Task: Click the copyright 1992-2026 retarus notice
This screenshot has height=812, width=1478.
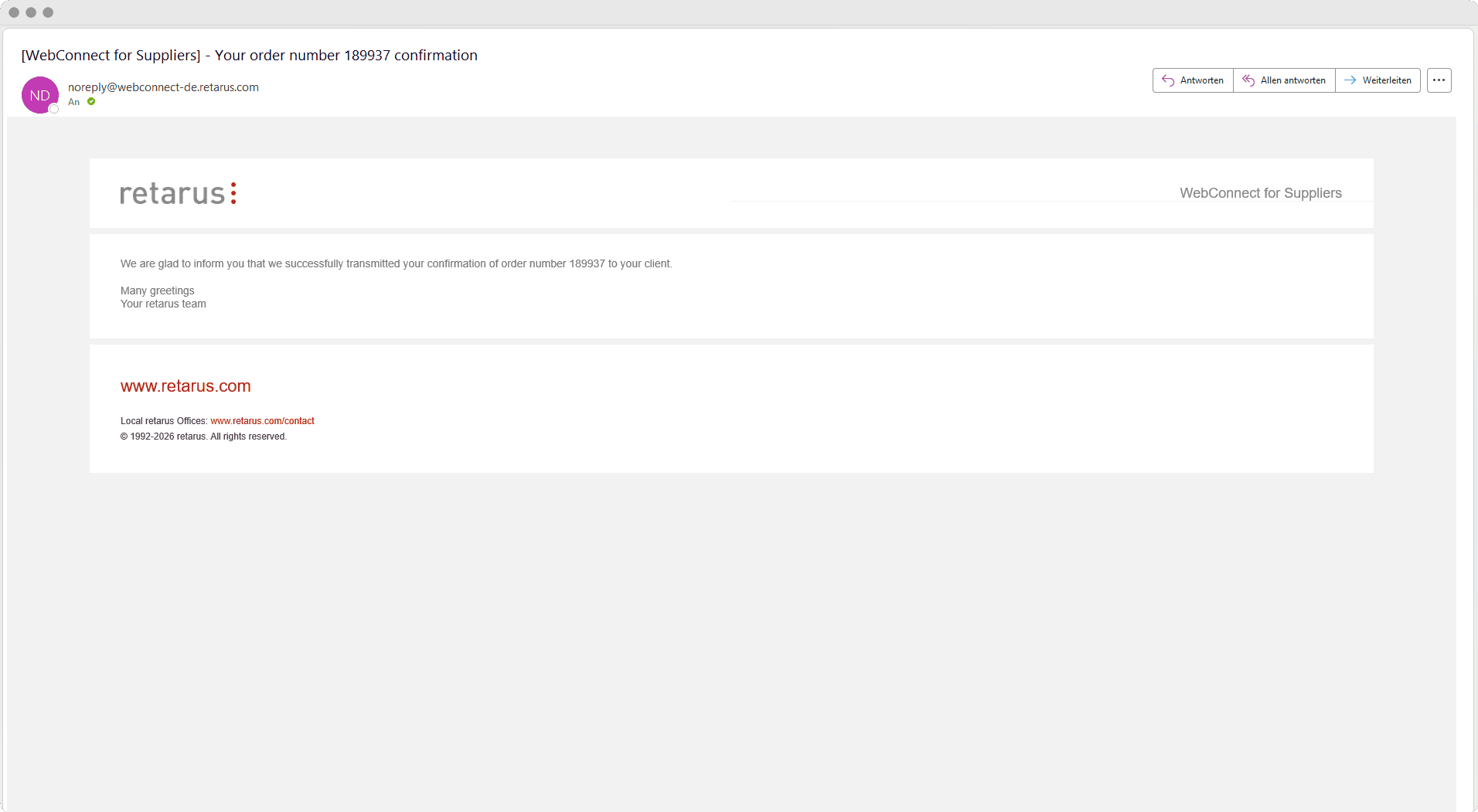Action: tap(203, 437)
